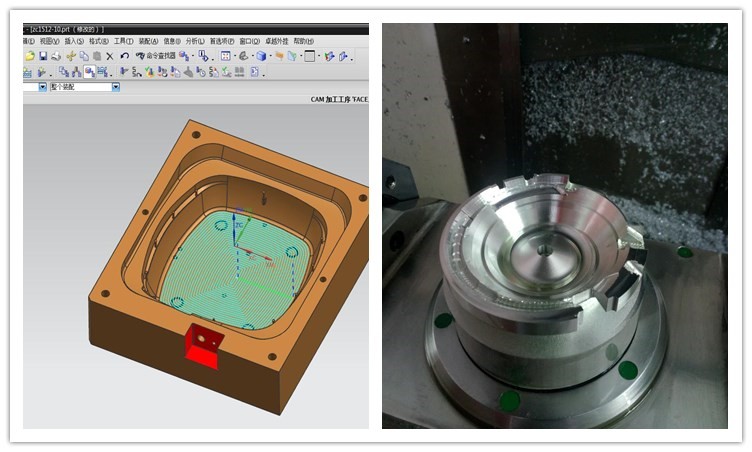Image resolution: width=752 pixels, height=452 pixels.
Task: Click the Cut (scissors) icon
Action: click(71, 57)
